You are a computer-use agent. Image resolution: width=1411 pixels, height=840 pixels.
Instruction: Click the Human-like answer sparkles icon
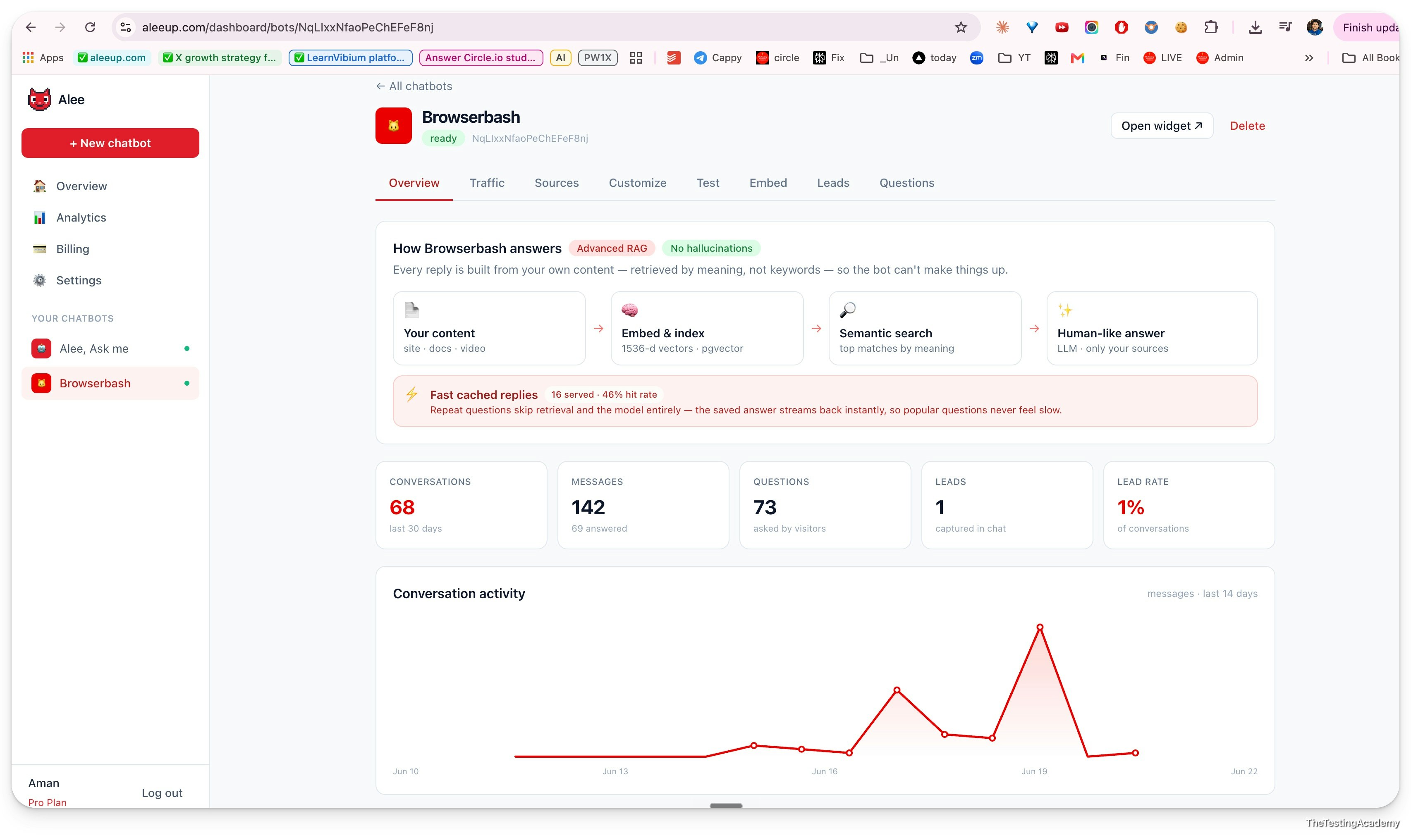(x=1065, y=310)
